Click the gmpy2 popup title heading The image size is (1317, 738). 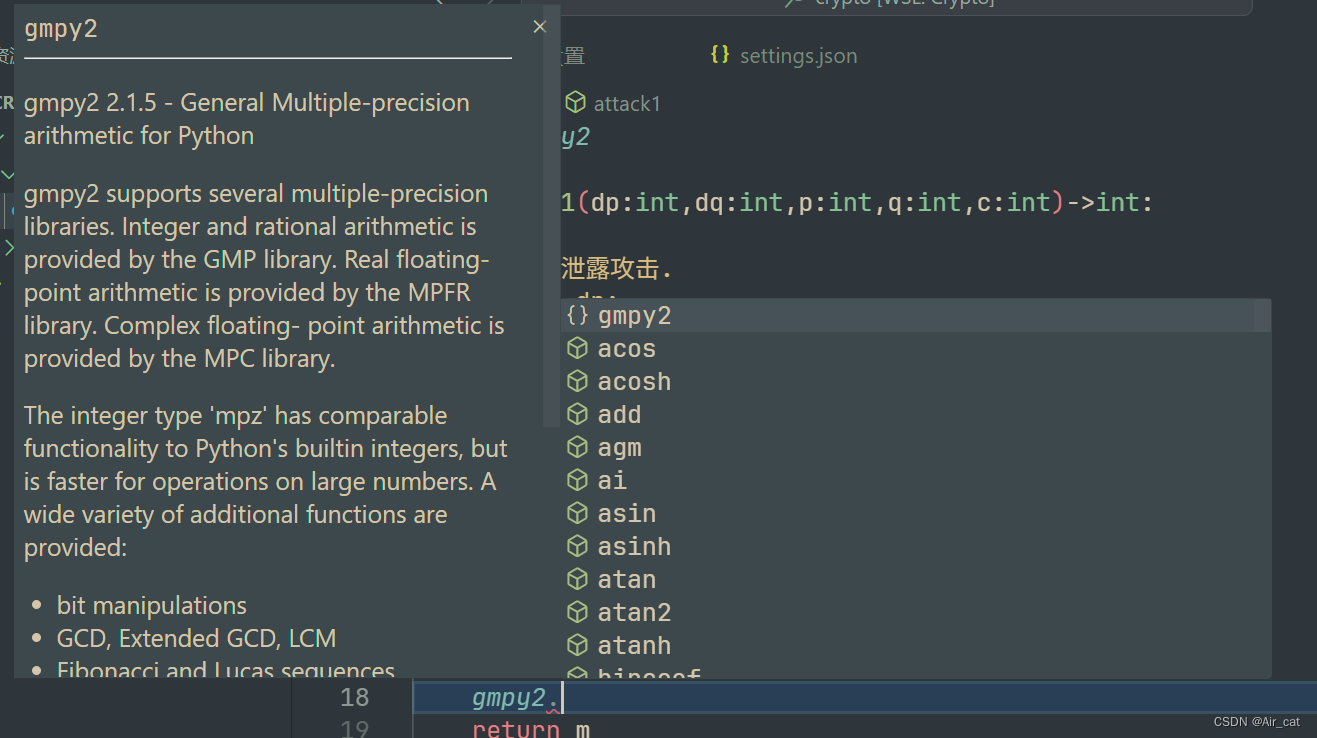coord(61,29)
